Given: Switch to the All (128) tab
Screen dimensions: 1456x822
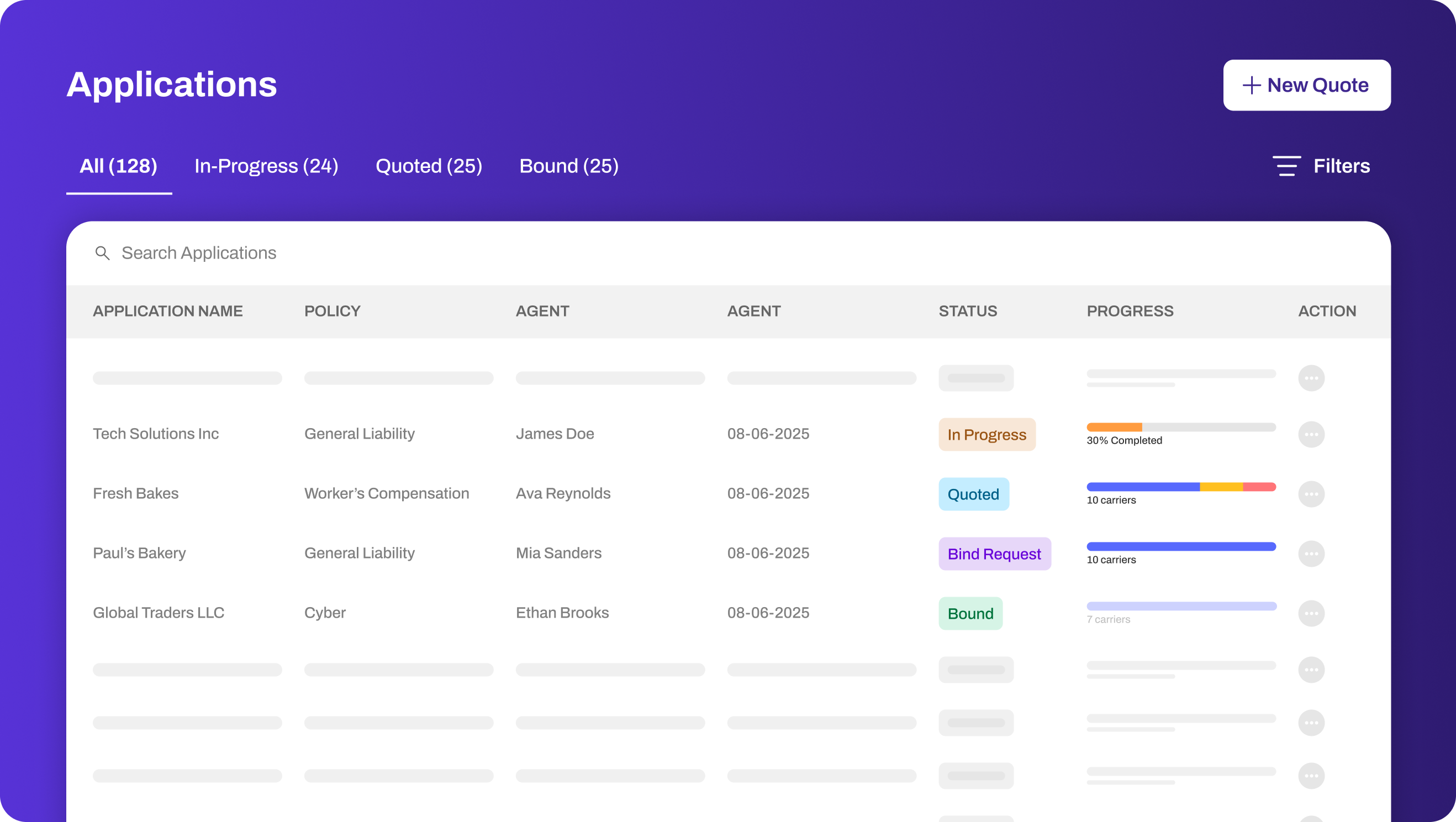Looking at the screenshot, I should click(x=119, y=166).
